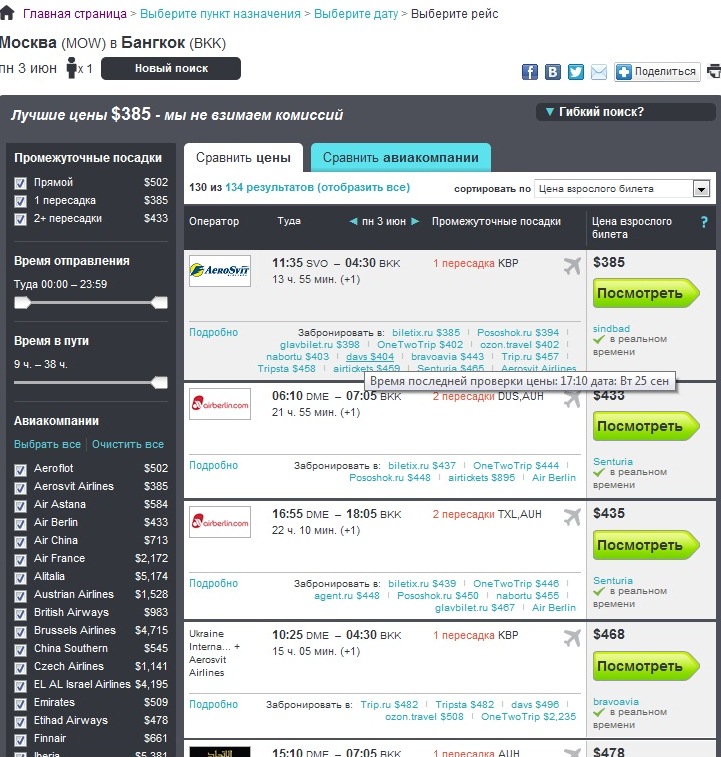Click airplane icon on Air Berlin $435 flight
This screenshot has height=757, width=721.
click(572, 517)
